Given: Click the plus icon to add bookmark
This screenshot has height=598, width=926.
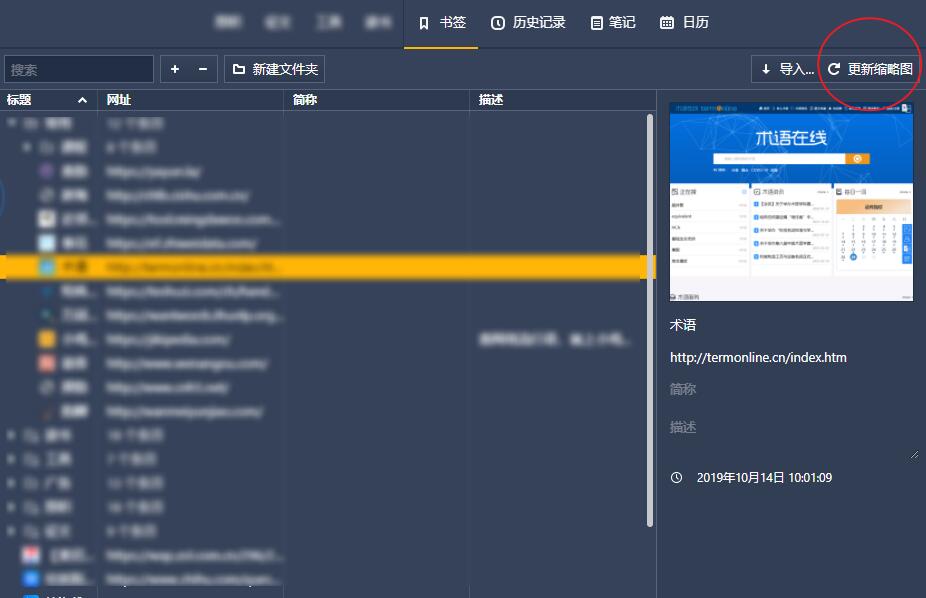Looking at the screenshot, I should click(x=175, y=69).
